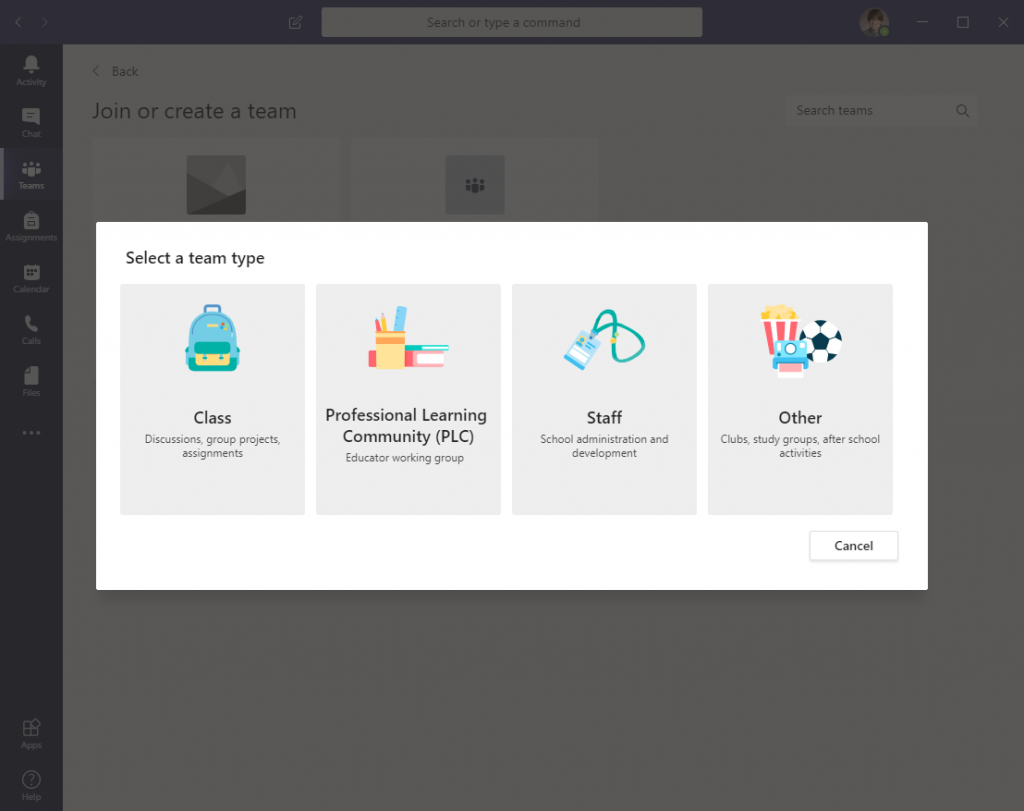The height and width of the screenshot is (811, 1024).
Task: Close the Teams window
Action: coord(1003,22)
